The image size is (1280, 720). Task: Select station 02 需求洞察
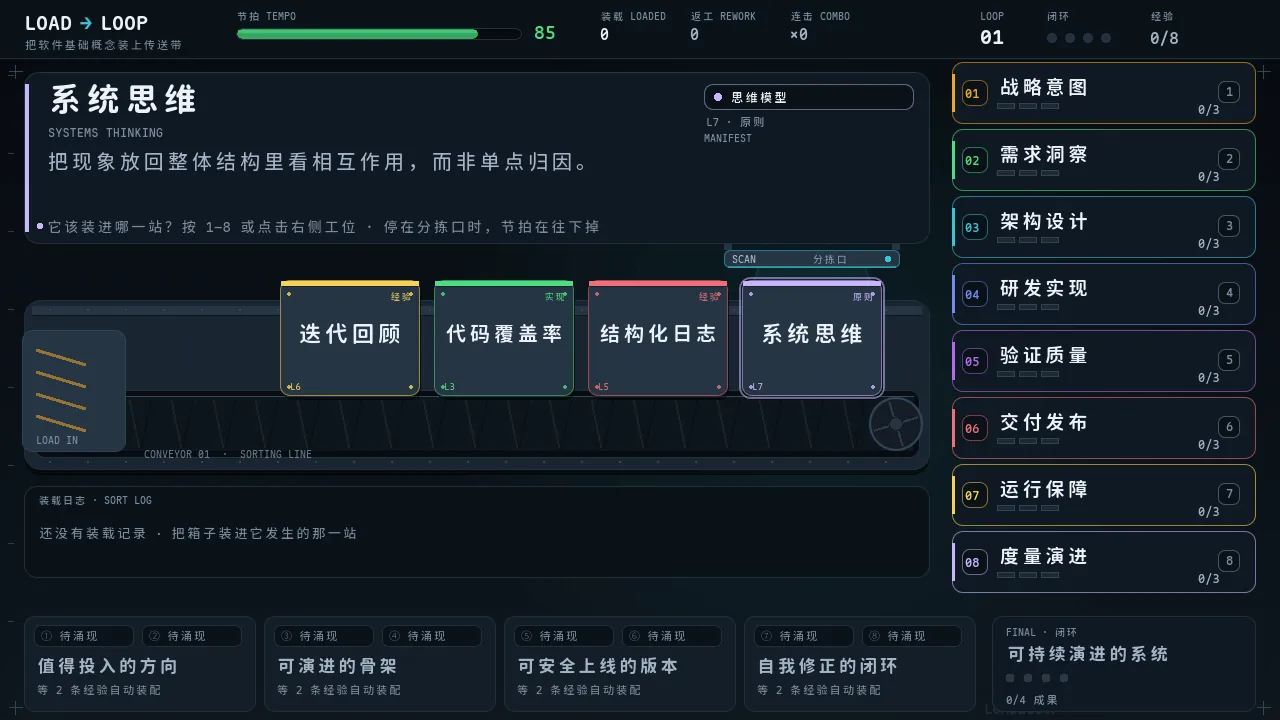pos(1104,160)
